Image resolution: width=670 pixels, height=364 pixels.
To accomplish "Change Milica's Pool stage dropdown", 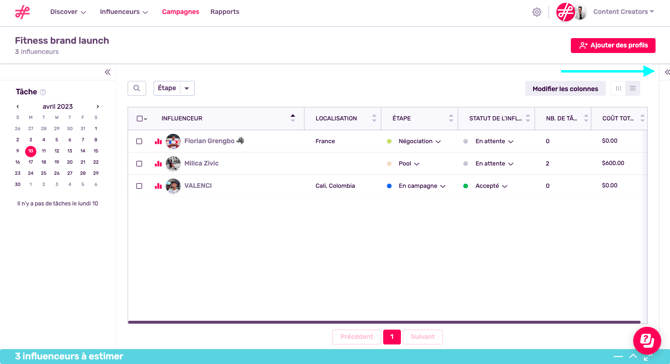I will click(x=408, y=164).
